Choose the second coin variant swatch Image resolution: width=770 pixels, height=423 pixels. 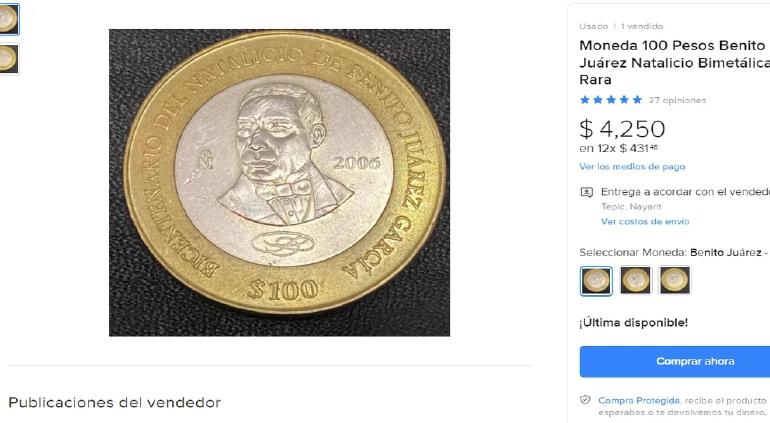[635, 280]
